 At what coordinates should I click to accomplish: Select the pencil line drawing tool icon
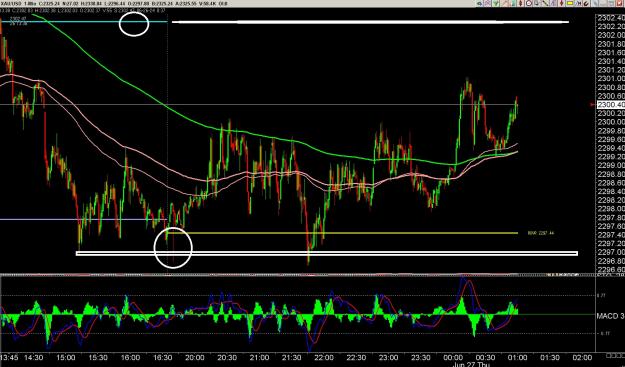pyautogui.click(x=545, y=3)
